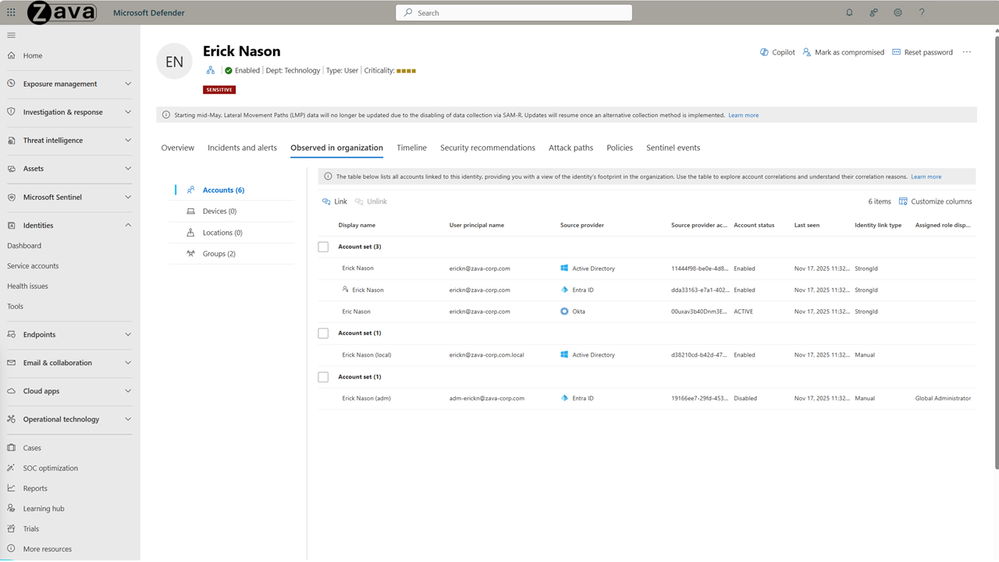The height and width of the screenshot is (562, 999).
Task: Select Devices (0) in side list
Action: coord(219,211)
